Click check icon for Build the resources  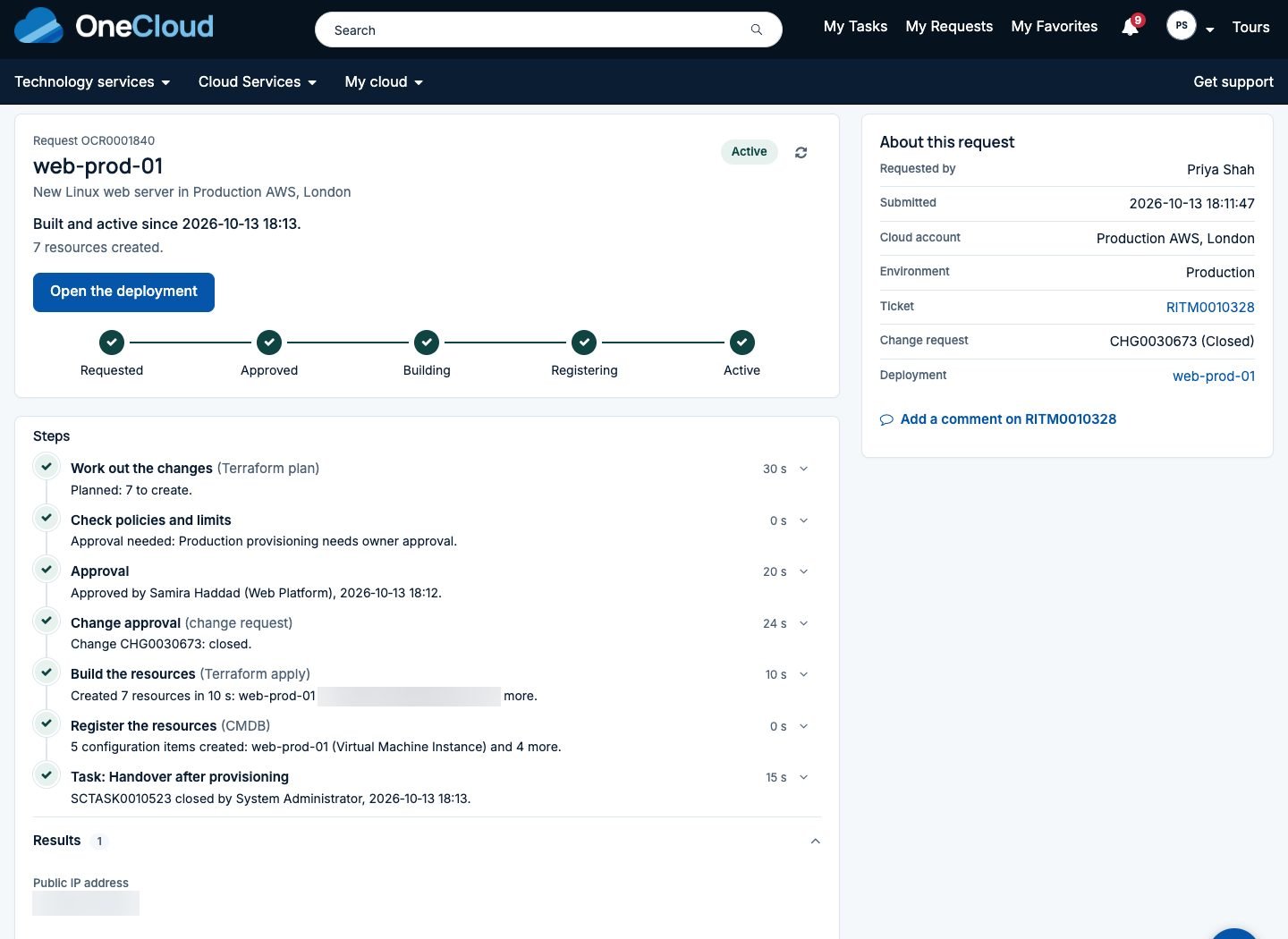[47, 672]
